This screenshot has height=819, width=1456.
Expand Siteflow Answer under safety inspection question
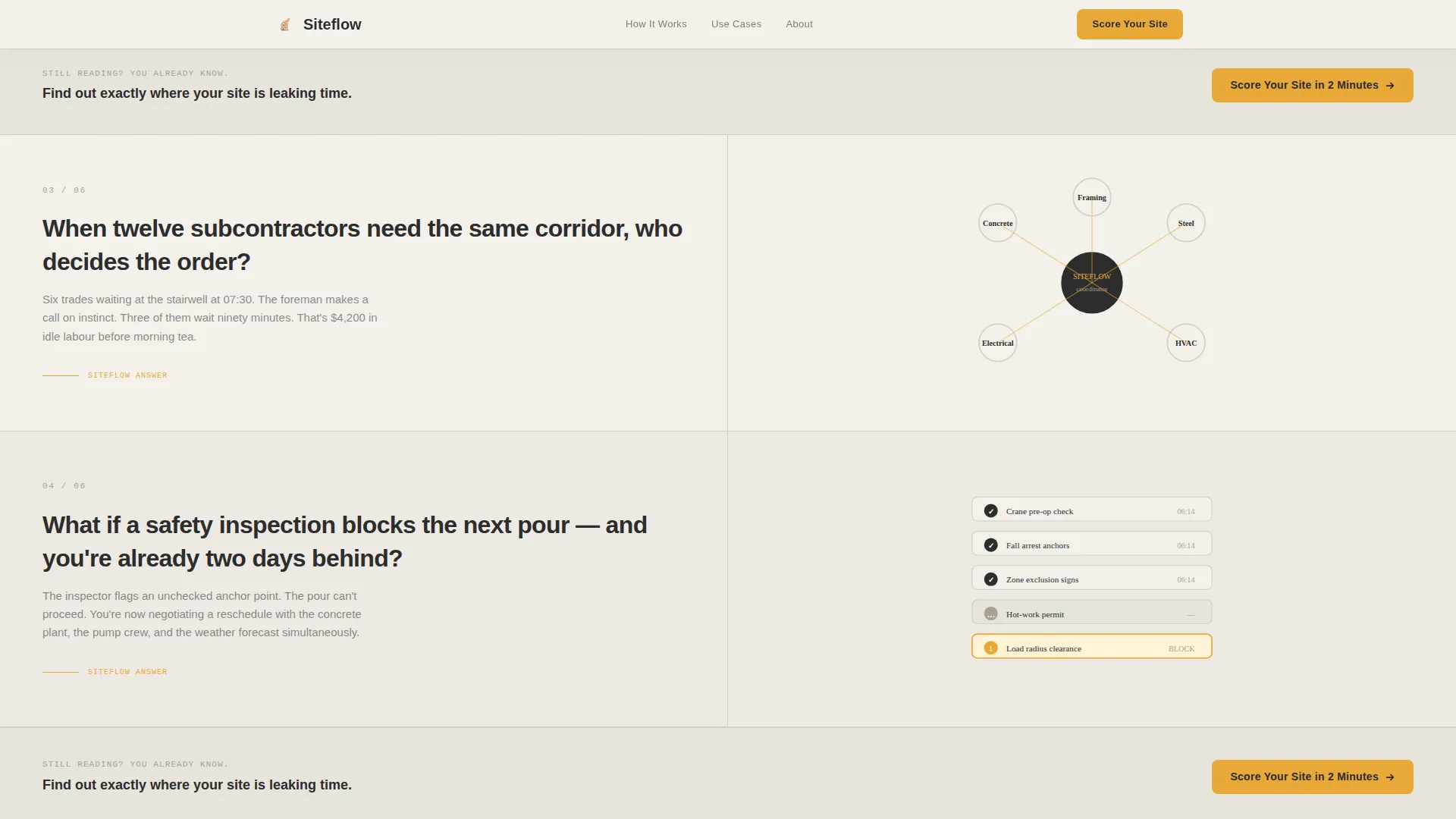pos(127,672)
